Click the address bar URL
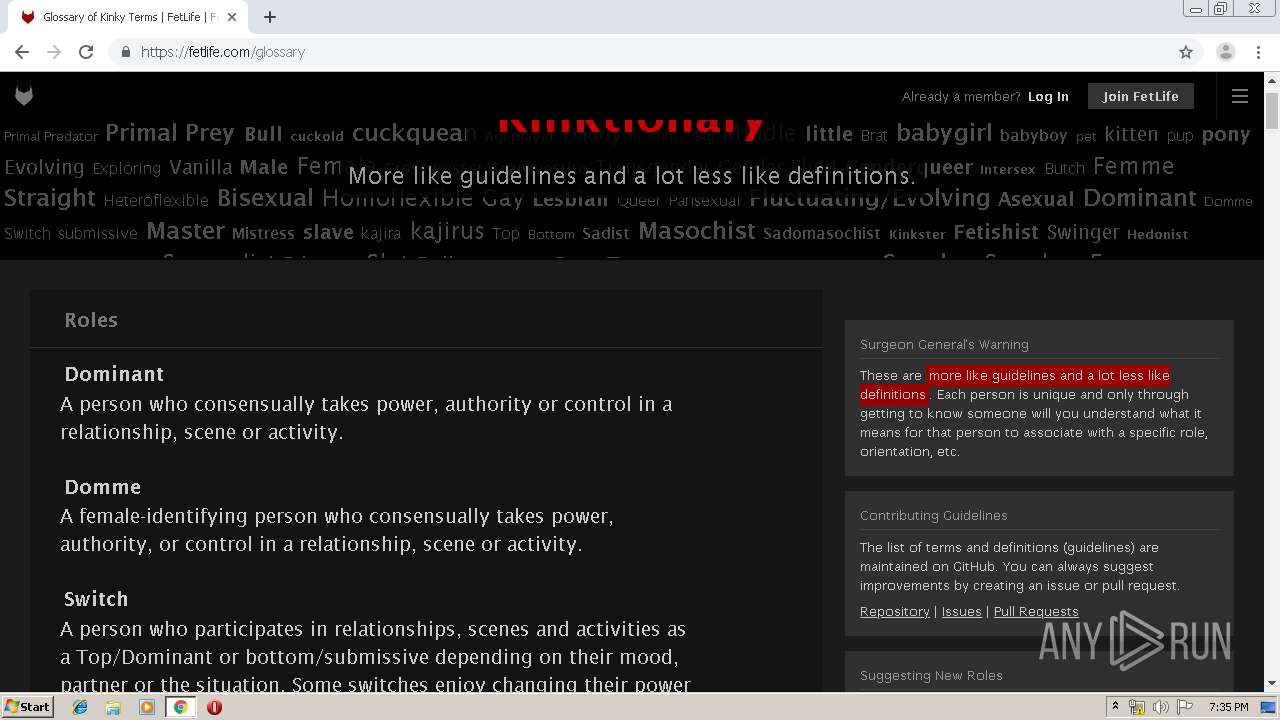The height and width of the screenshot is (720, 1280). point(223,52)
